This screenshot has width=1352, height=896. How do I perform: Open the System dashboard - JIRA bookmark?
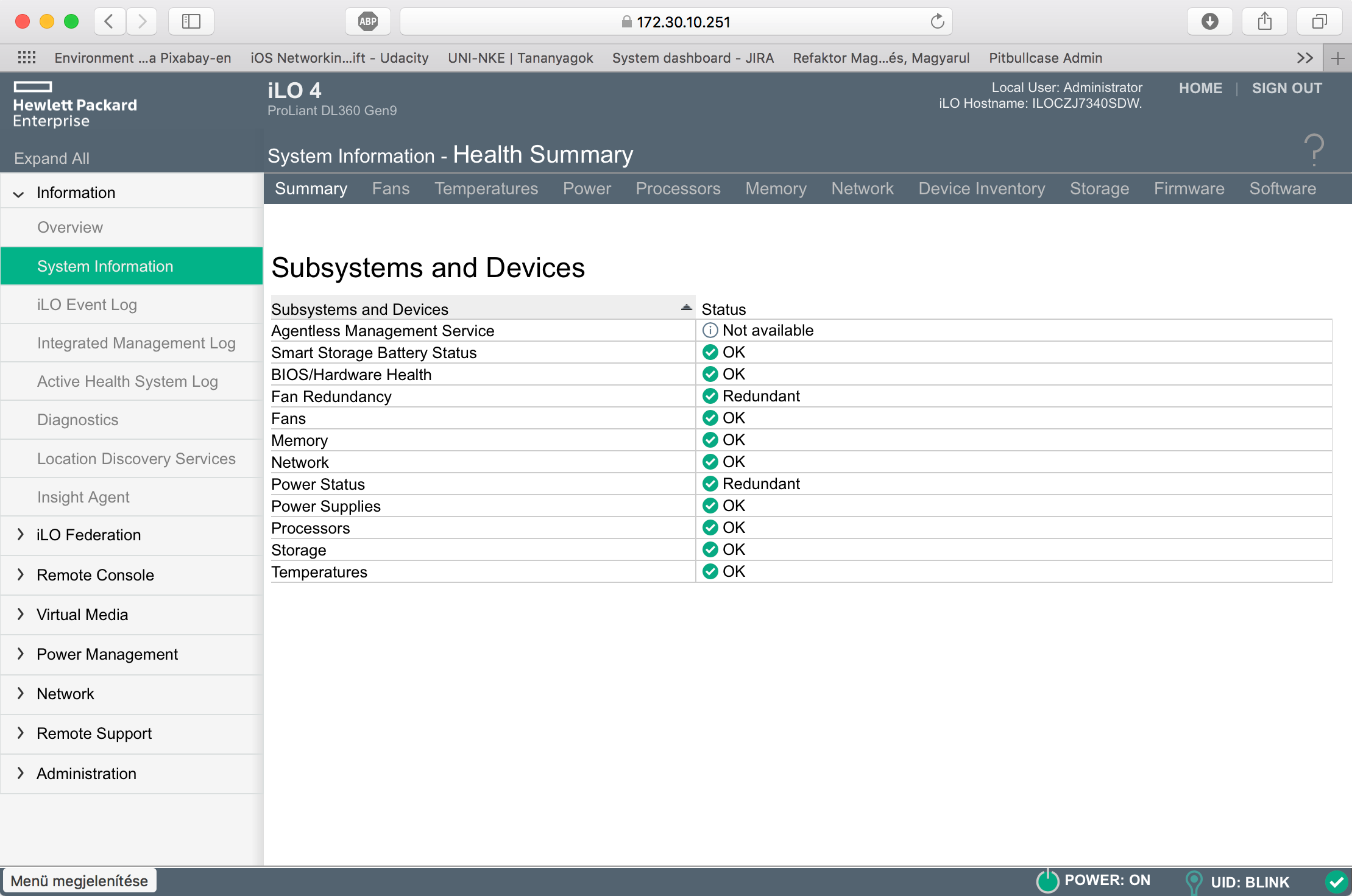coord(693,58)
